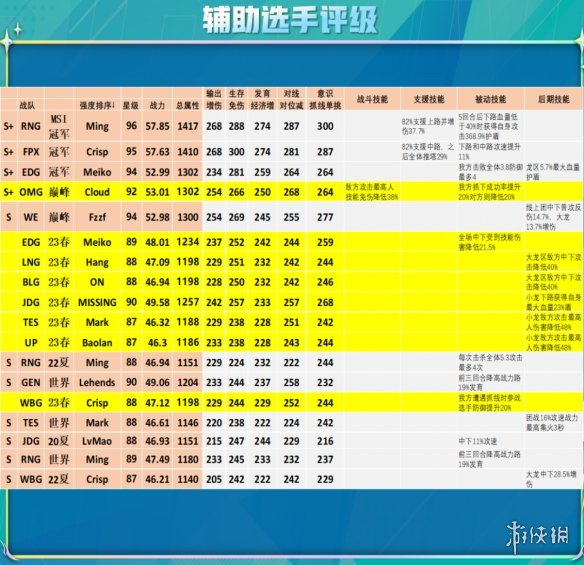Select Crisp in the FPX 冠军 row

pyautogui.click(x=97, y=152)
